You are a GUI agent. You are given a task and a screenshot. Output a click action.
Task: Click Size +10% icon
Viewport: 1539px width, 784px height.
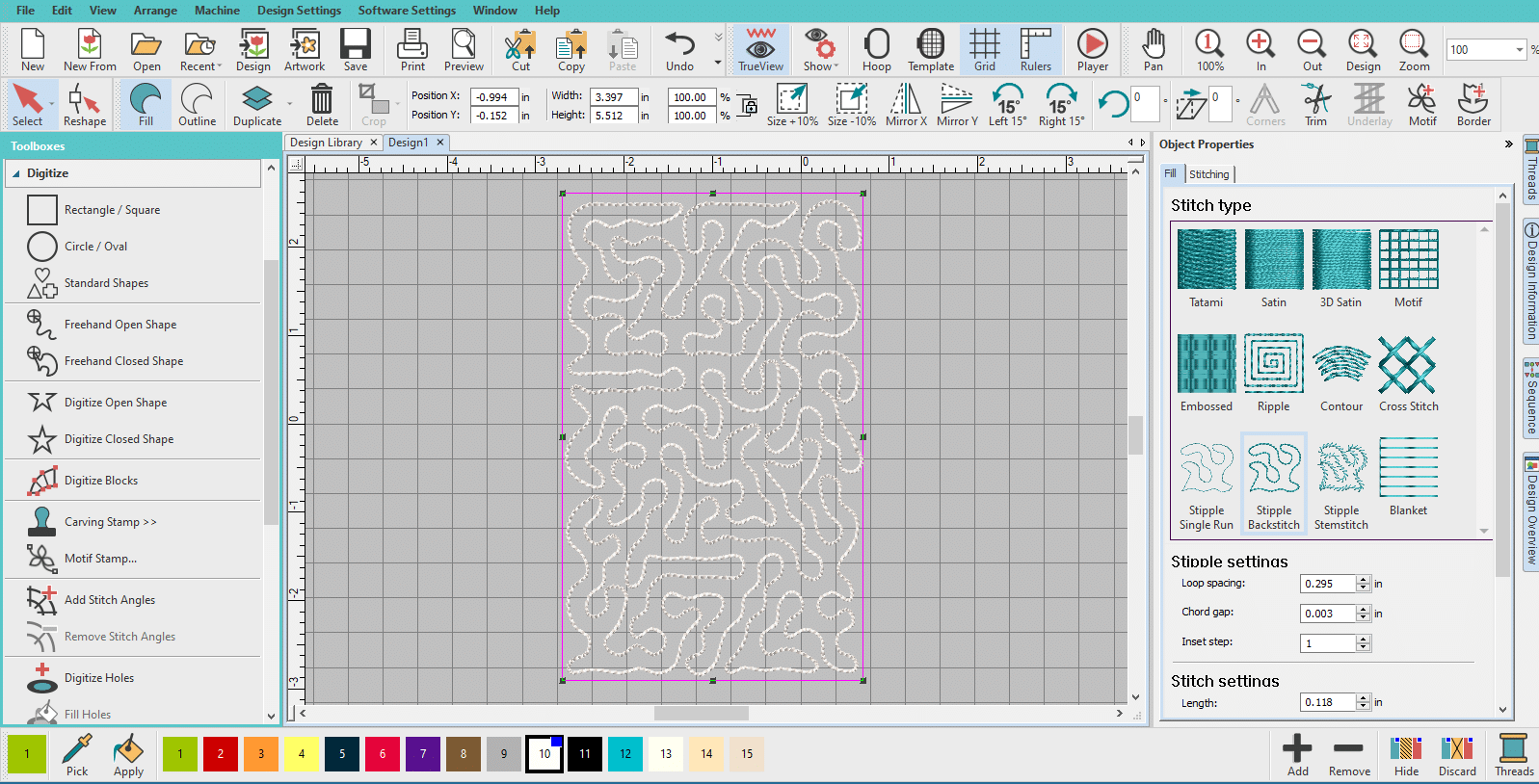click(x=792, y=104)
